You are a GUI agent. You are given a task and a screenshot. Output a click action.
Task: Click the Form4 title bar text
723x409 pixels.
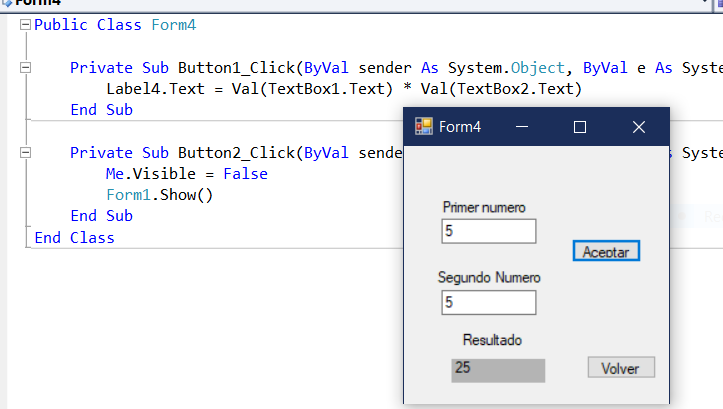coord(460,127)
